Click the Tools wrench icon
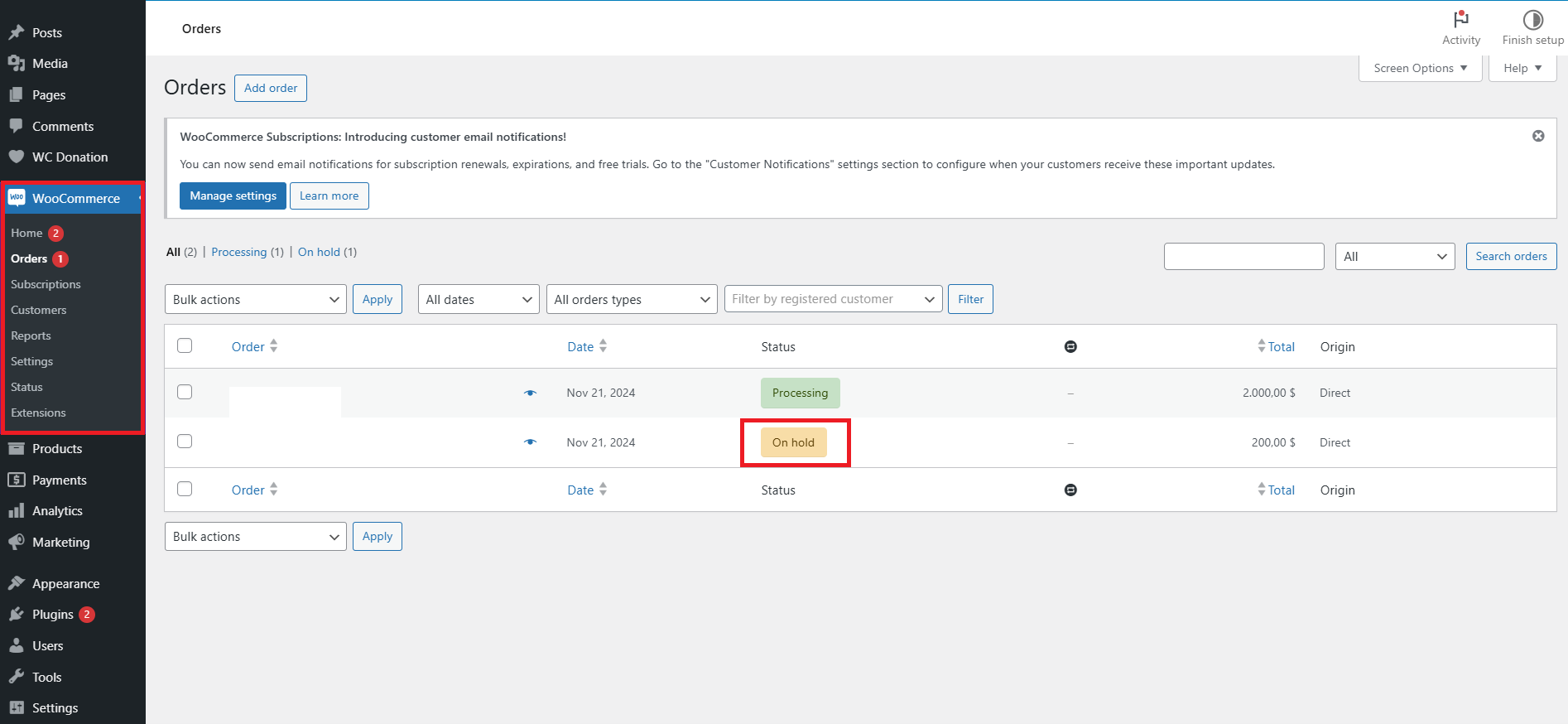Image resolution: width=1568 pixels, height=724 pixels. point(16,677)
